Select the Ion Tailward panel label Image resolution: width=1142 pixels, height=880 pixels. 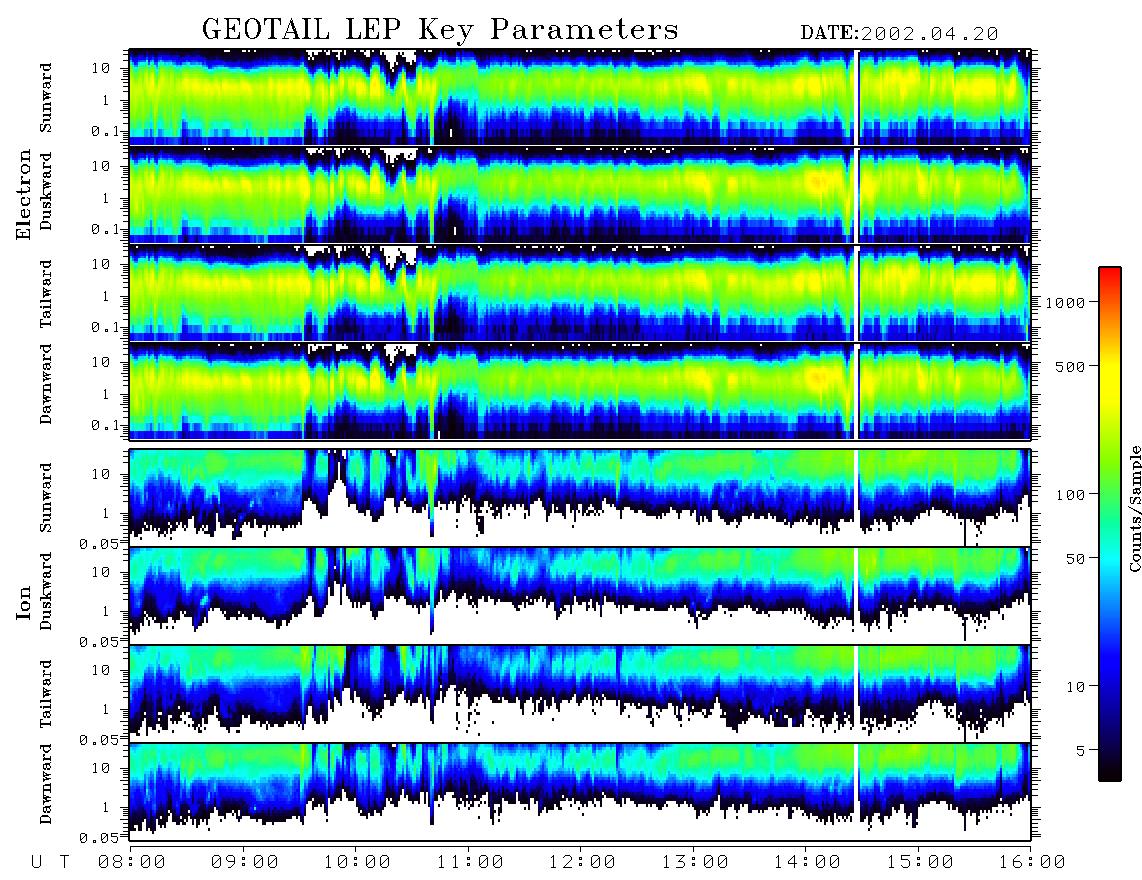(x=46, y=694)
